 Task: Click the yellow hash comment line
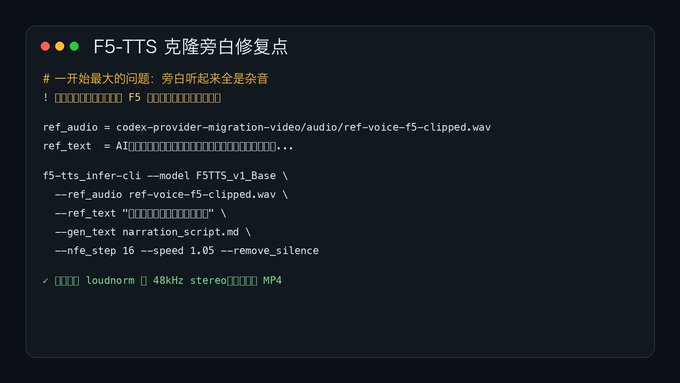click(156, 79)
